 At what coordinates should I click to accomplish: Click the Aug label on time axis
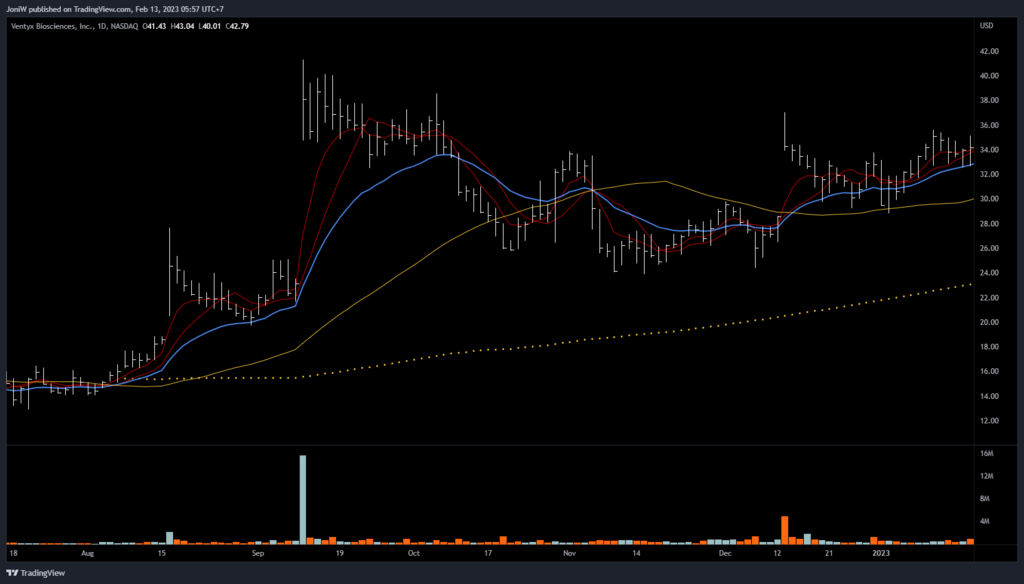(88, 552)
